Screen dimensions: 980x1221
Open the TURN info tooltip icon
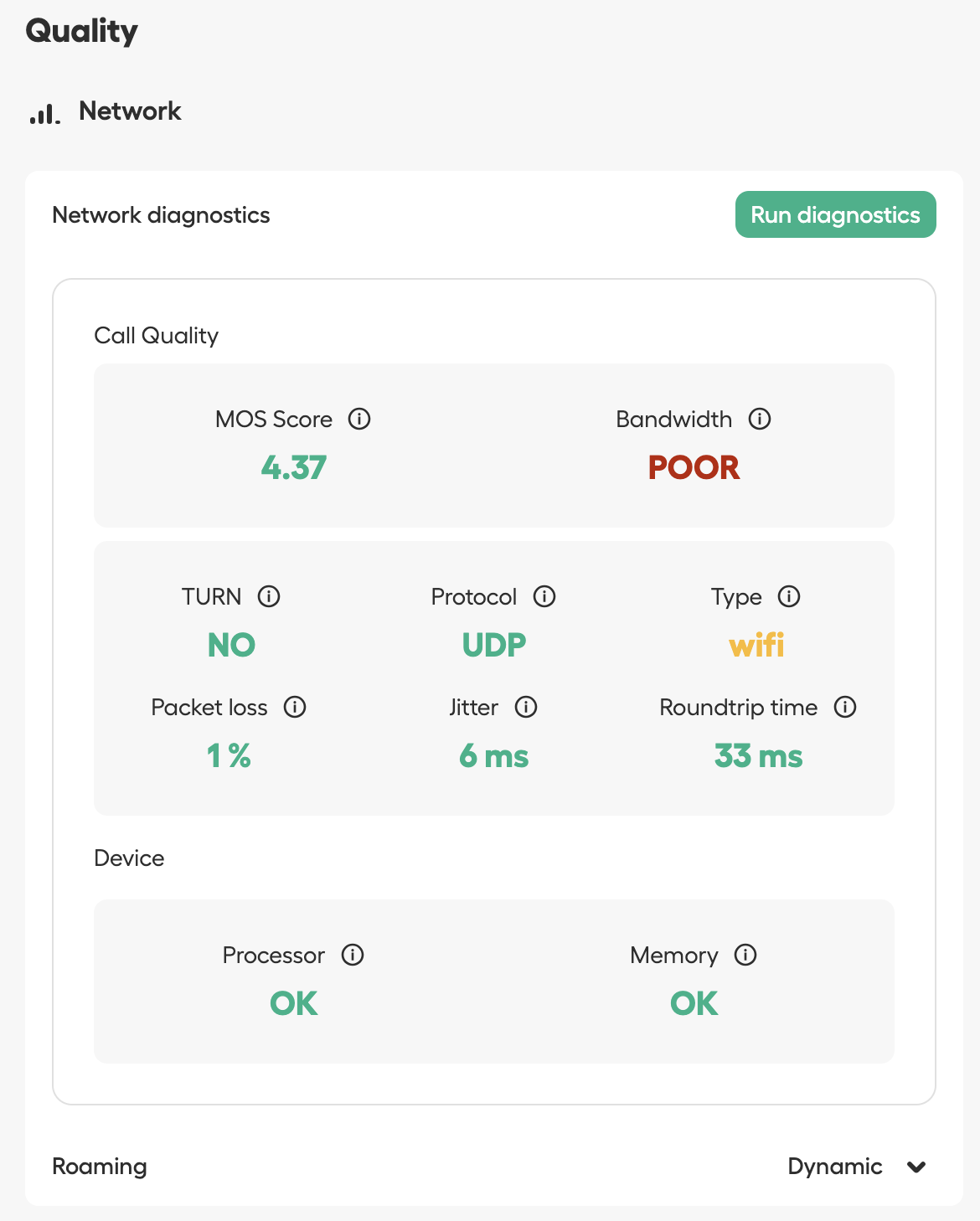point(269,596)
